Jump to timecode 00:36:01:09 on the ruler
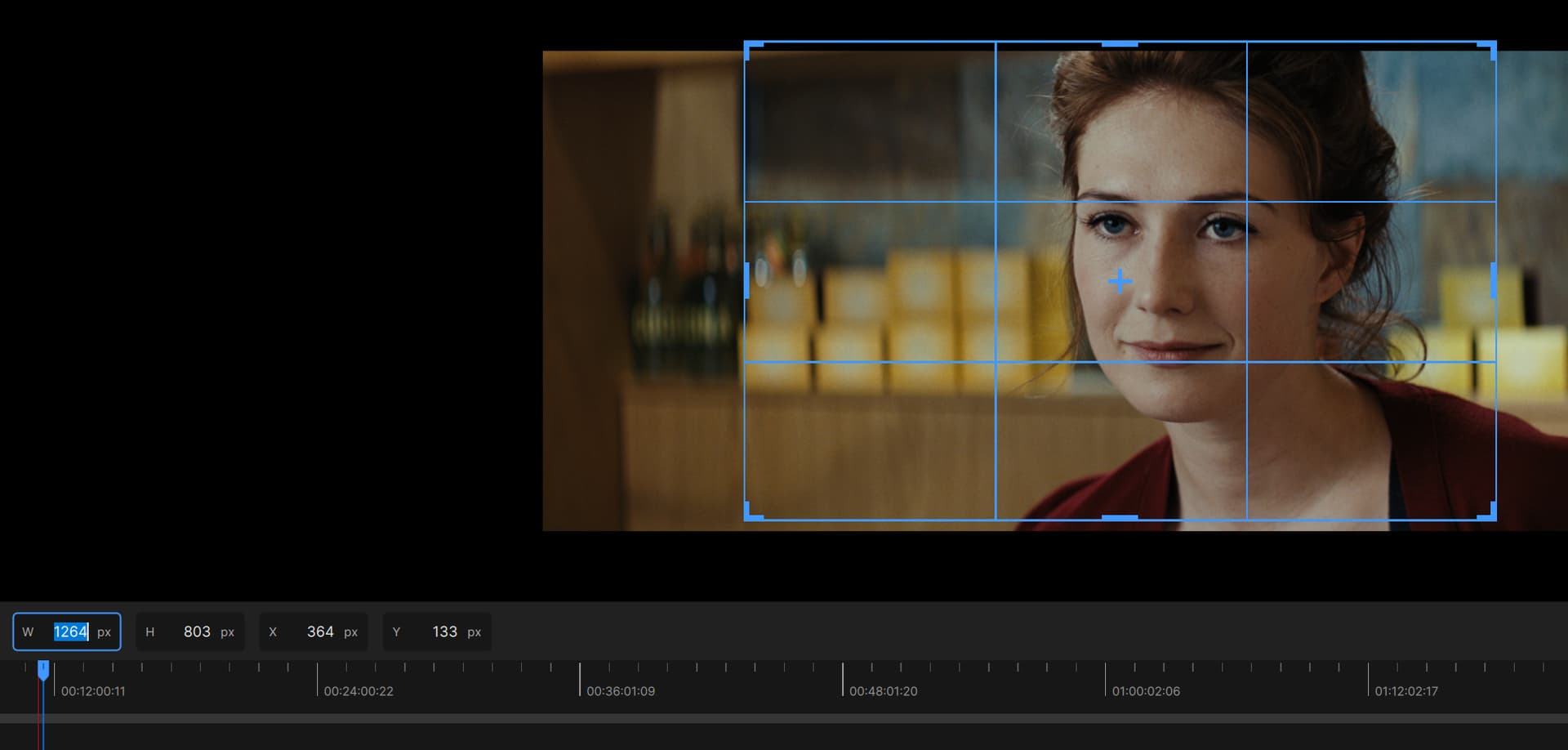1568x750 pixels. pyautogui.click(x=621, y=691)
